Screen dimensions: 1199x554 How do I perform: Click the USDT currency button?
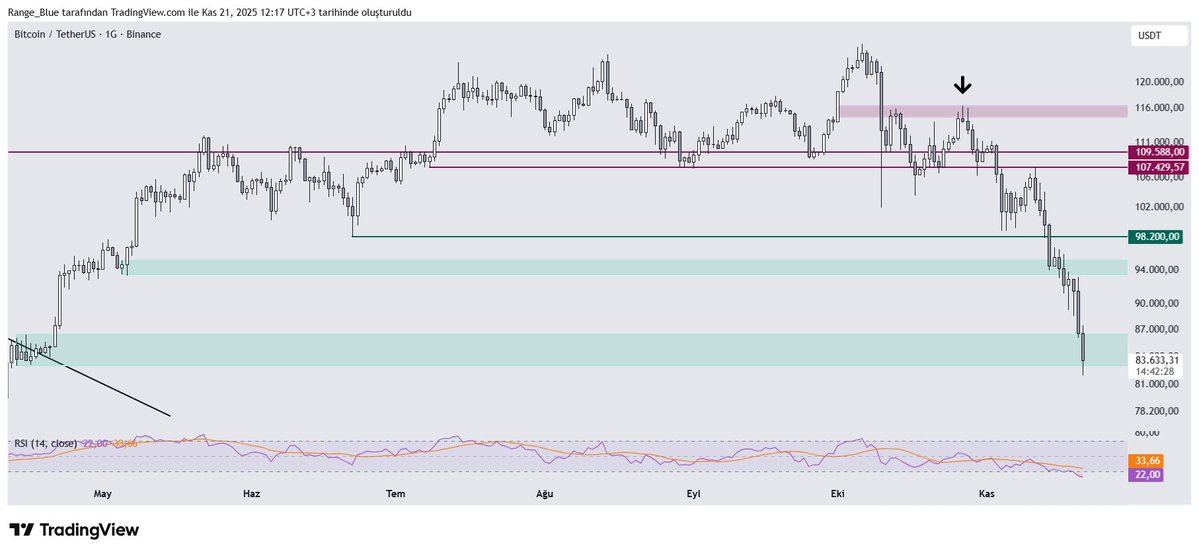click(1157, 35)
